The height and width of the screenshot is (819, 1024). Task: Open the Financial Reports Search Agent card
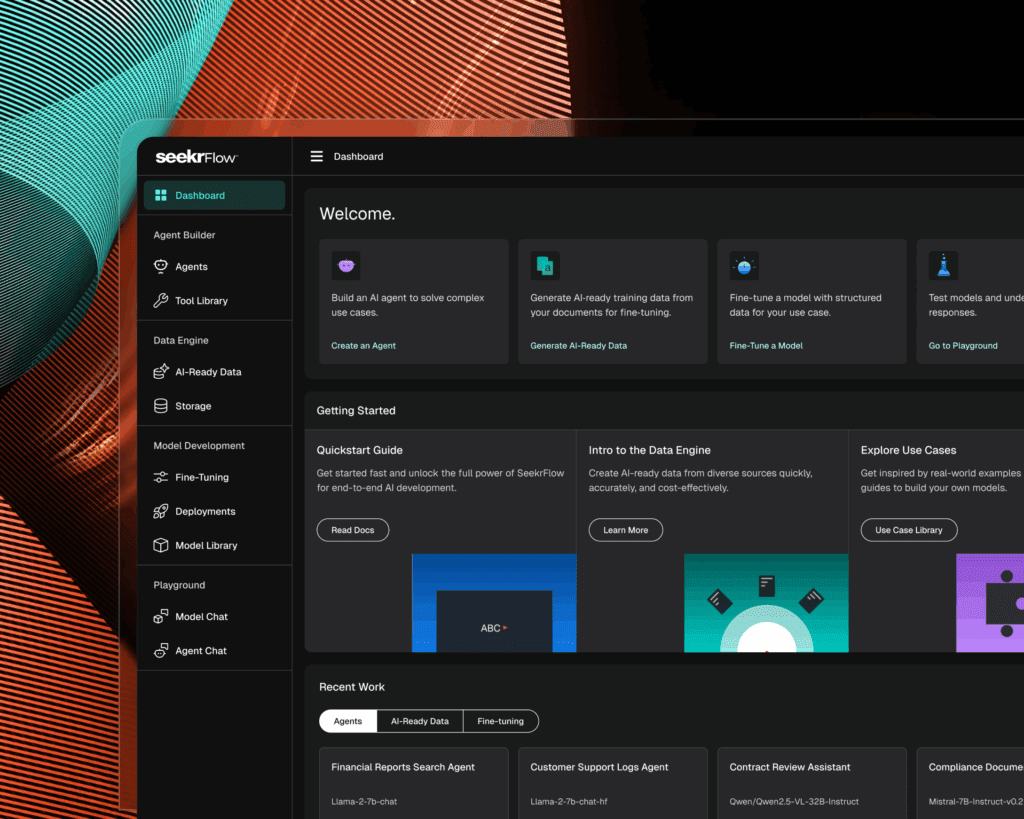413,783
